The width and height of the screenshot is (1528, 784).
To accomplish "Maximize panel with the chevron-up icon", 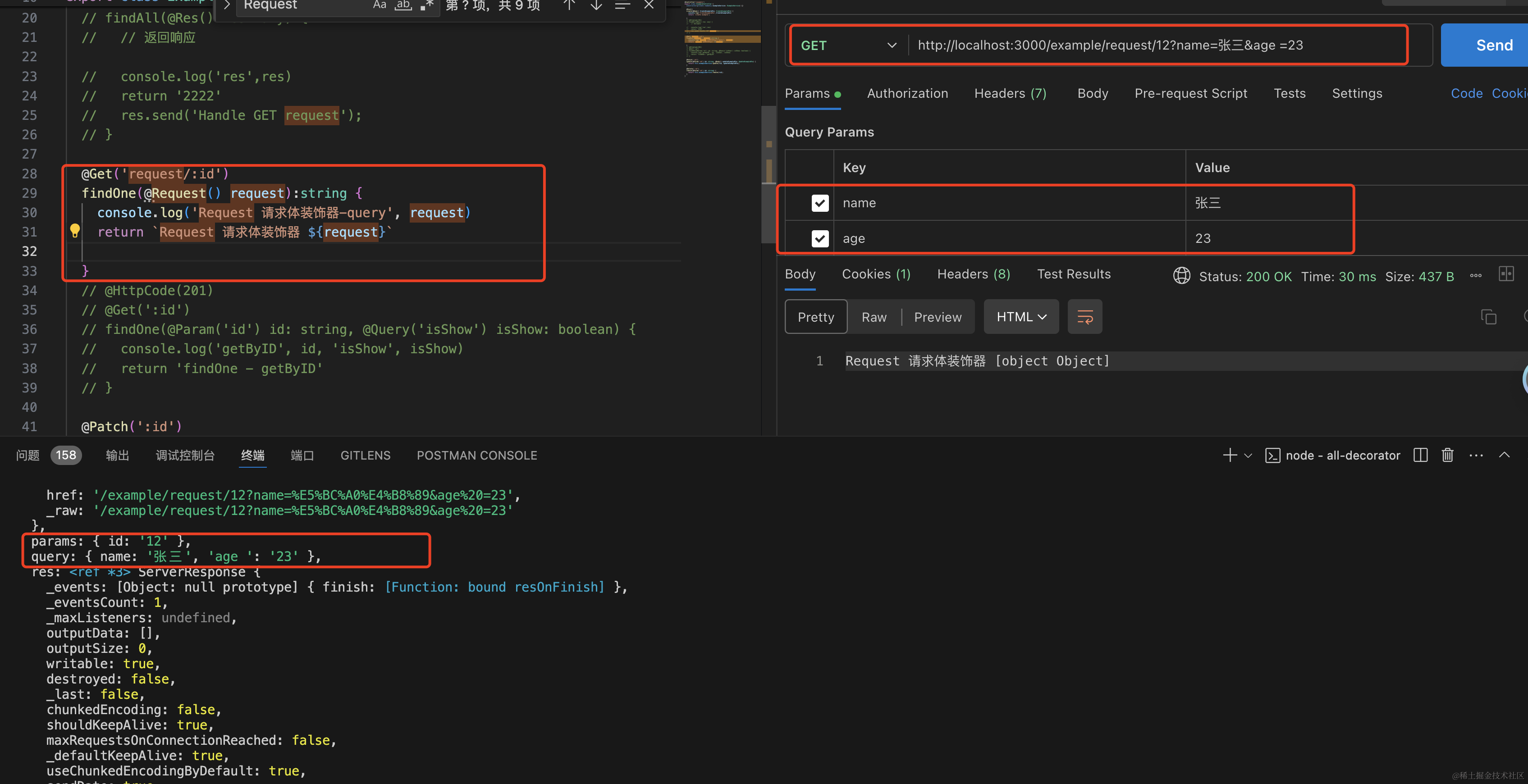I will point(1504,456).
